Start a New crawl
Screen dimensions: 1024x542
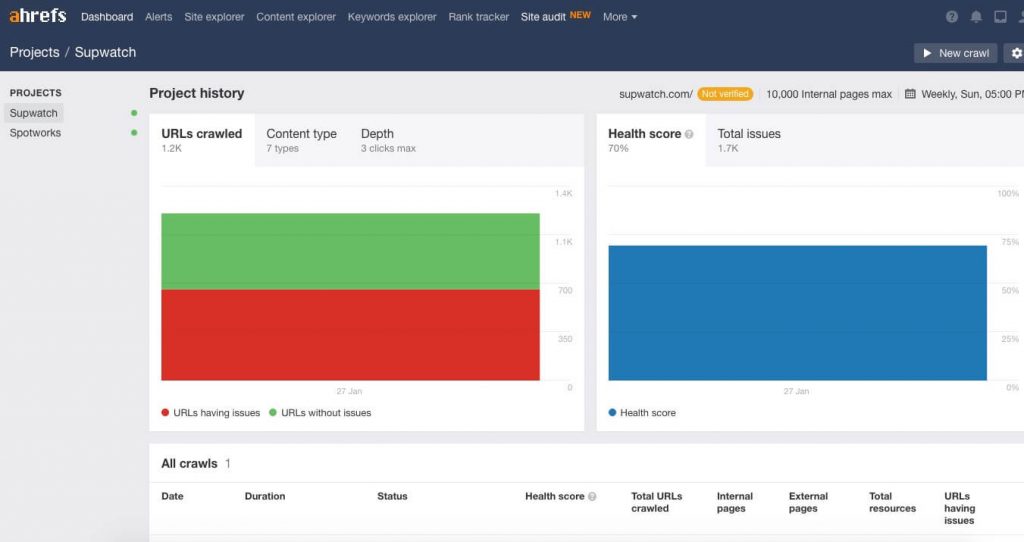click(955, 53)
